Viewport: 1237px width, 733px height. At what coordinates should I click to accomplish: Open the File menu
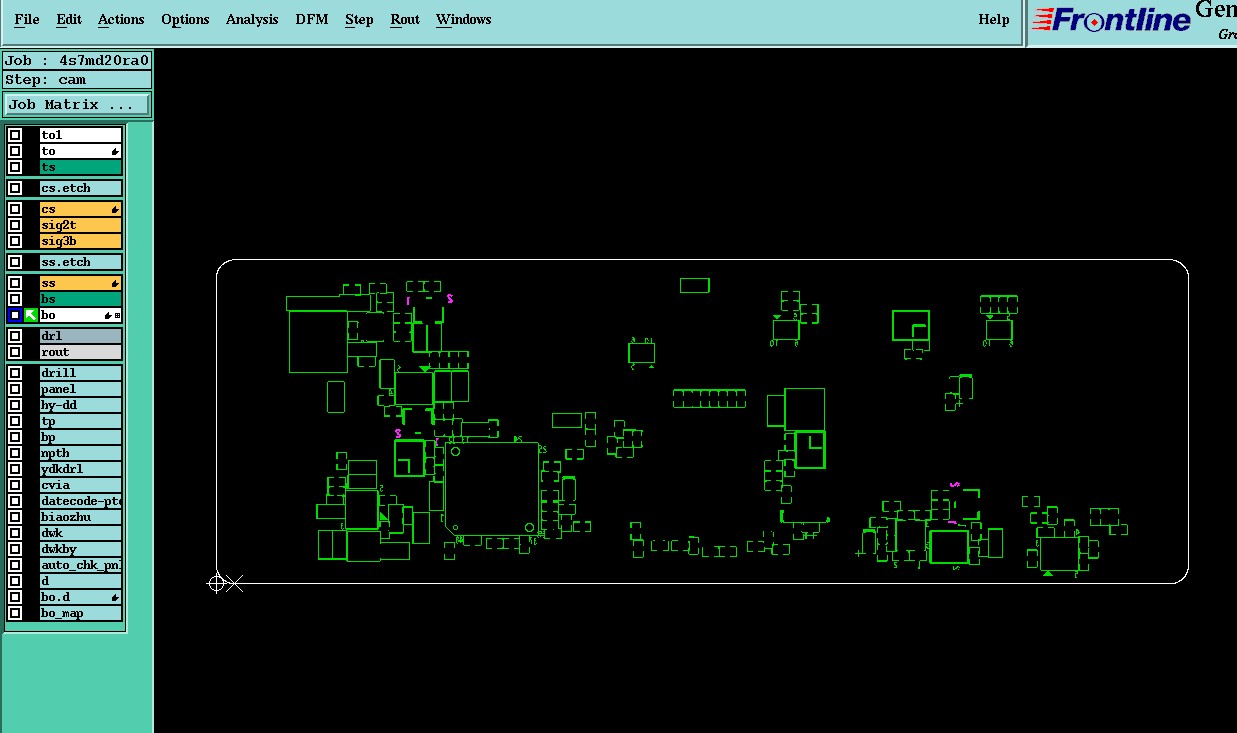click(27, 19)
